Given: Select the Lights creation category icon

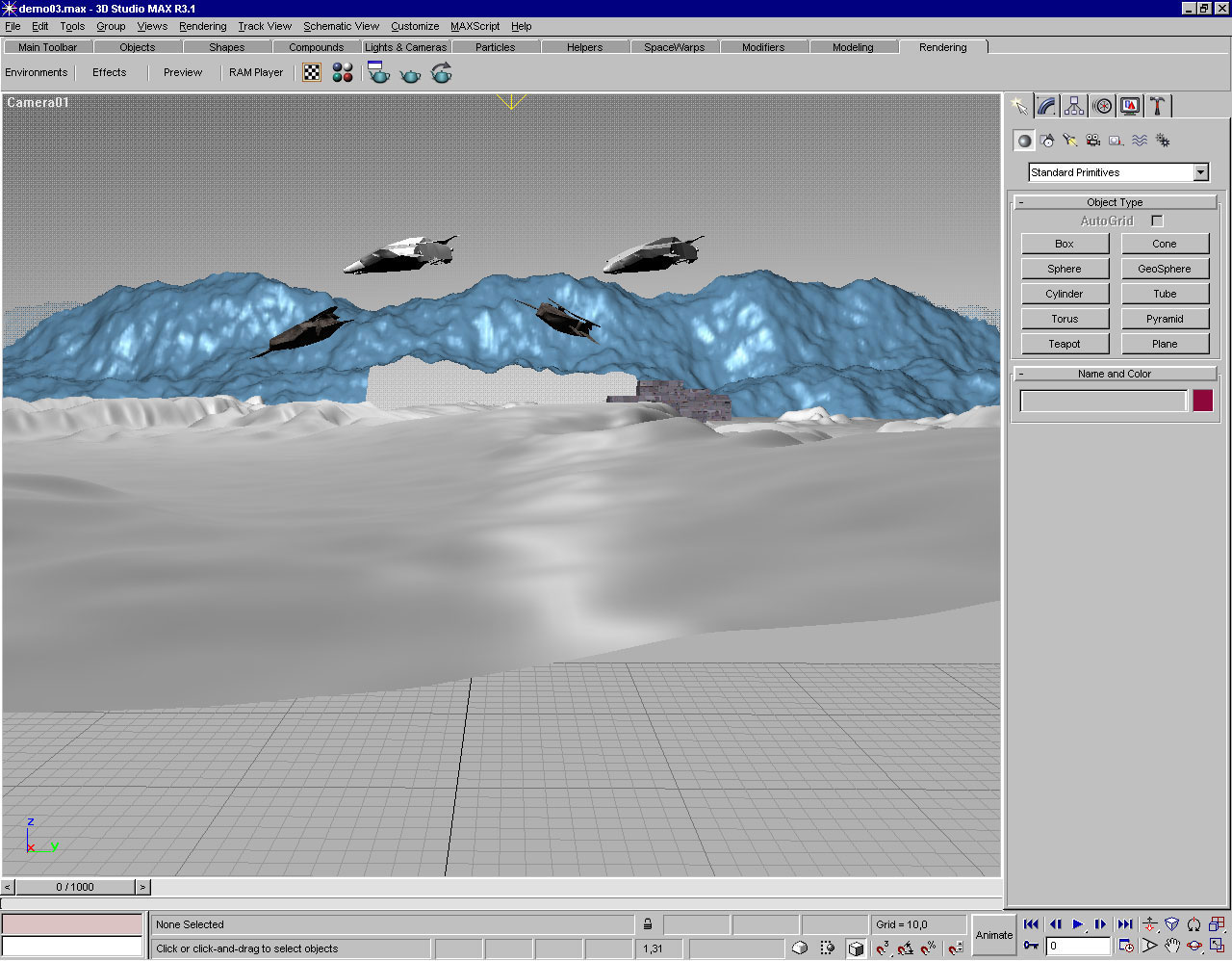Looking at the screenshot, I should pos(1070,141).
